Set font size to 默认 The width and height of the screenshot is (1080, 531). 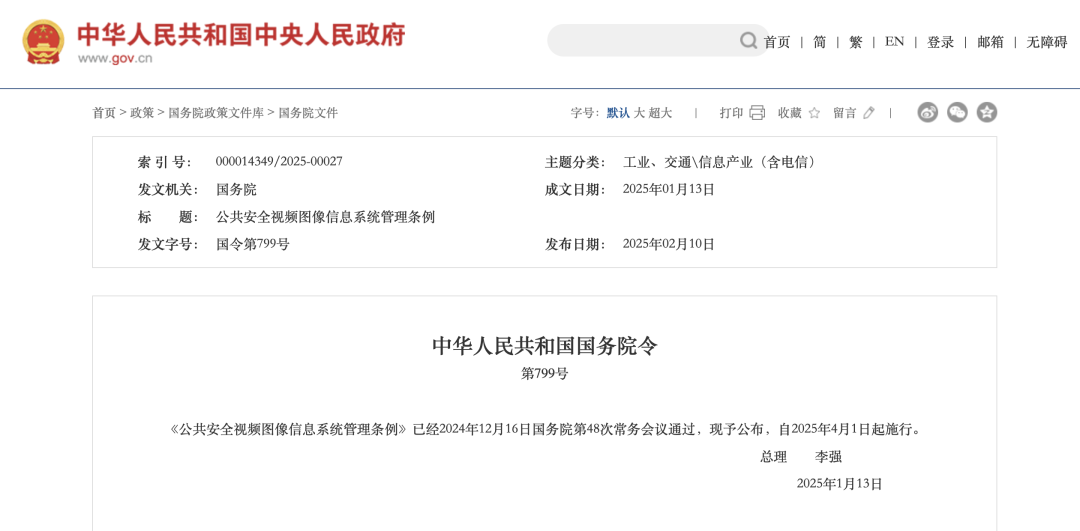618,113
